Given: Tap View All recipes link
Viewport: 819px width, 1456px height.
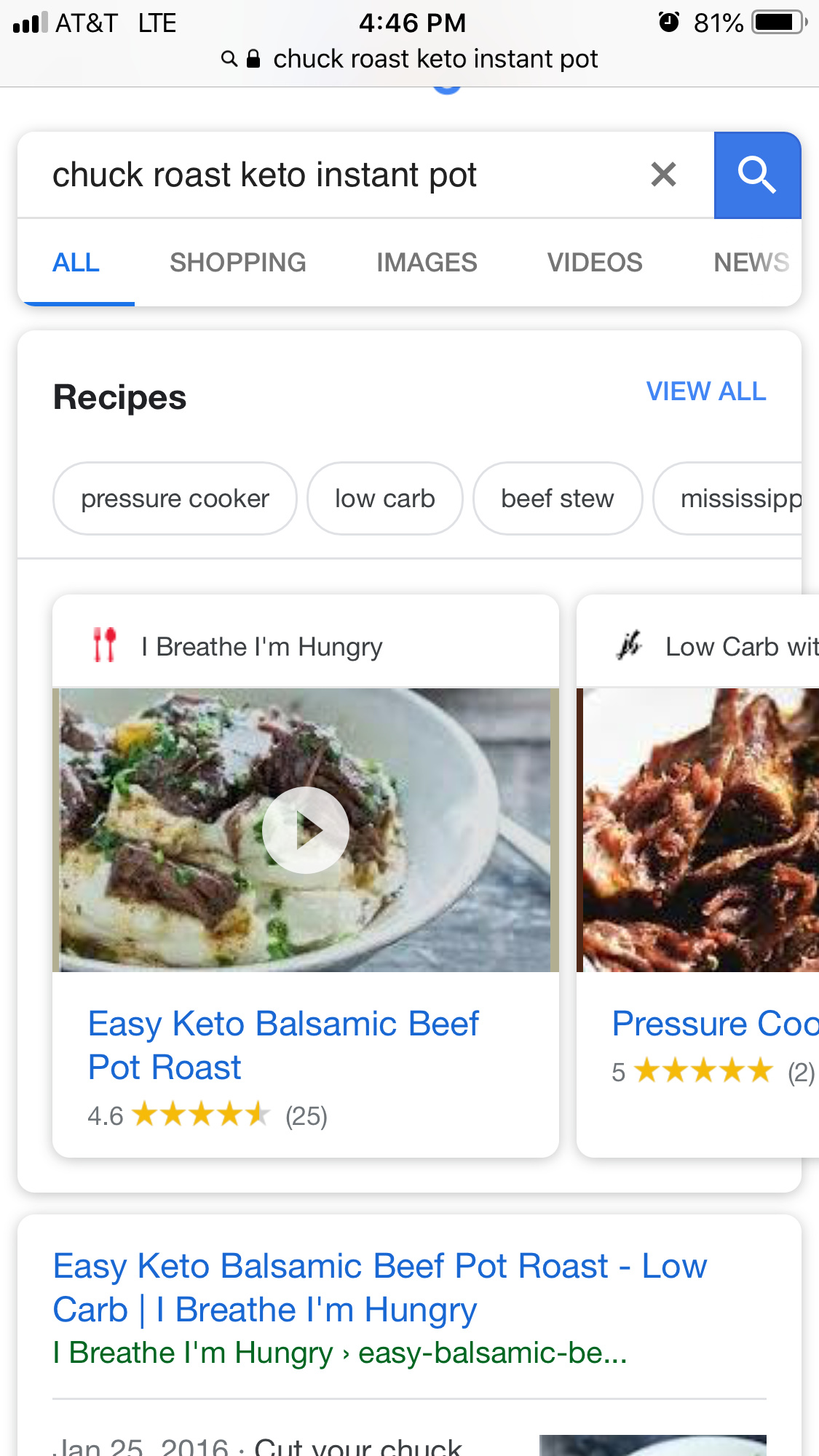Looking at the screenshot, I should (706, 391).
